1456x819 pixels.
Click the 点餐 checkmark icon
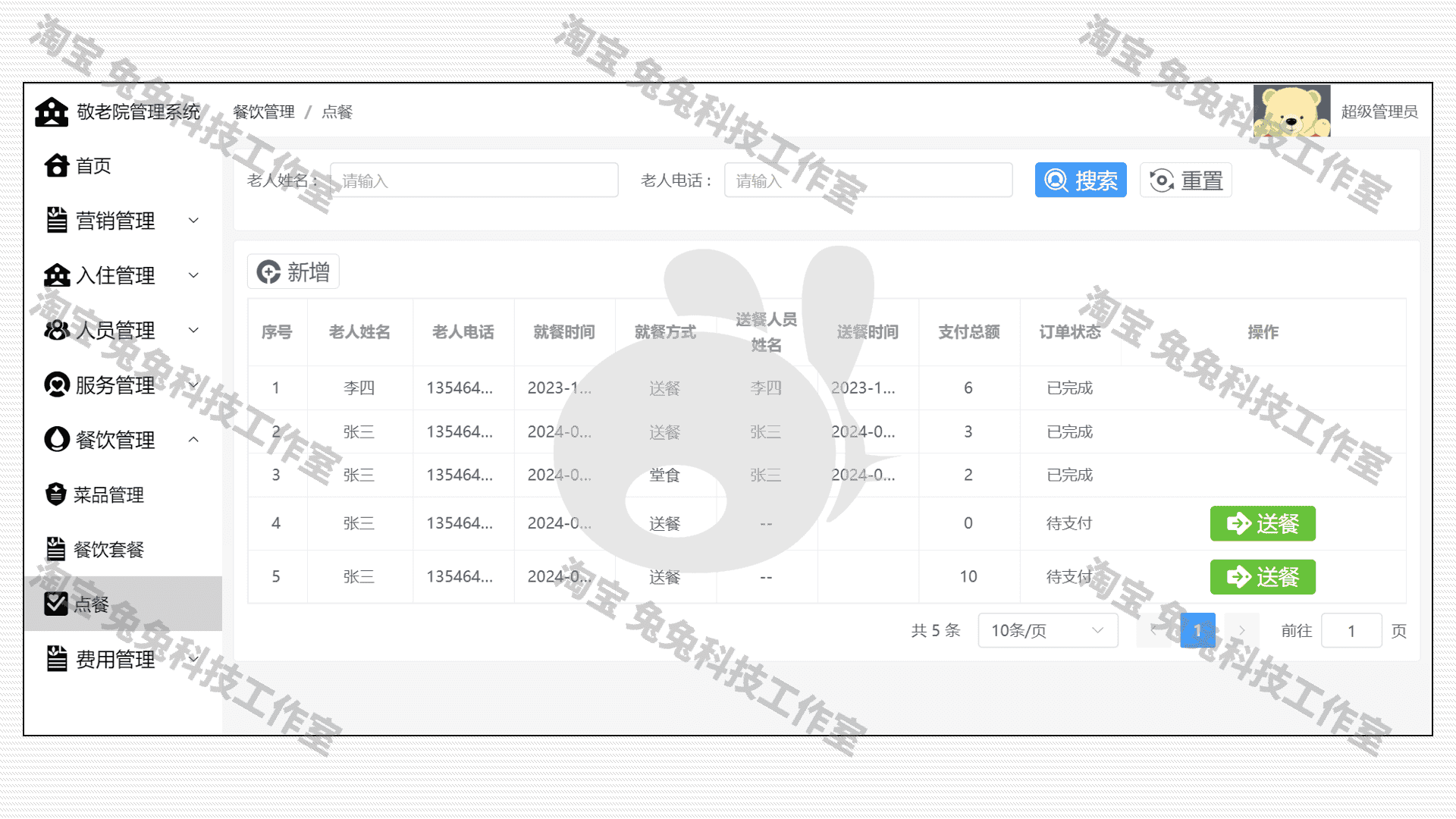pyautogui.click(x=56, y=604)
